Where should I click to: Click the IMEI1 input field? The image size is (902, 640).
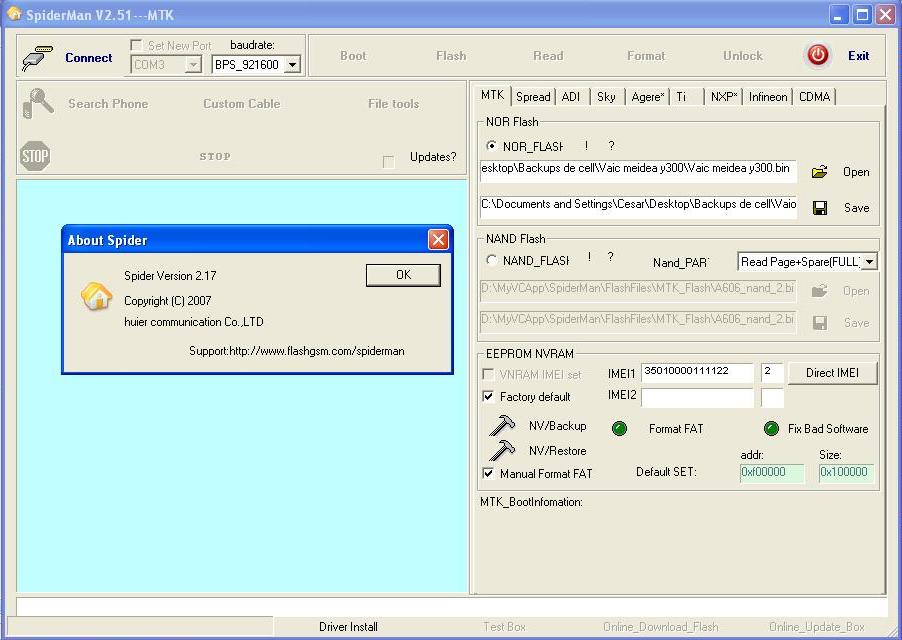click(x=697, y=373)
